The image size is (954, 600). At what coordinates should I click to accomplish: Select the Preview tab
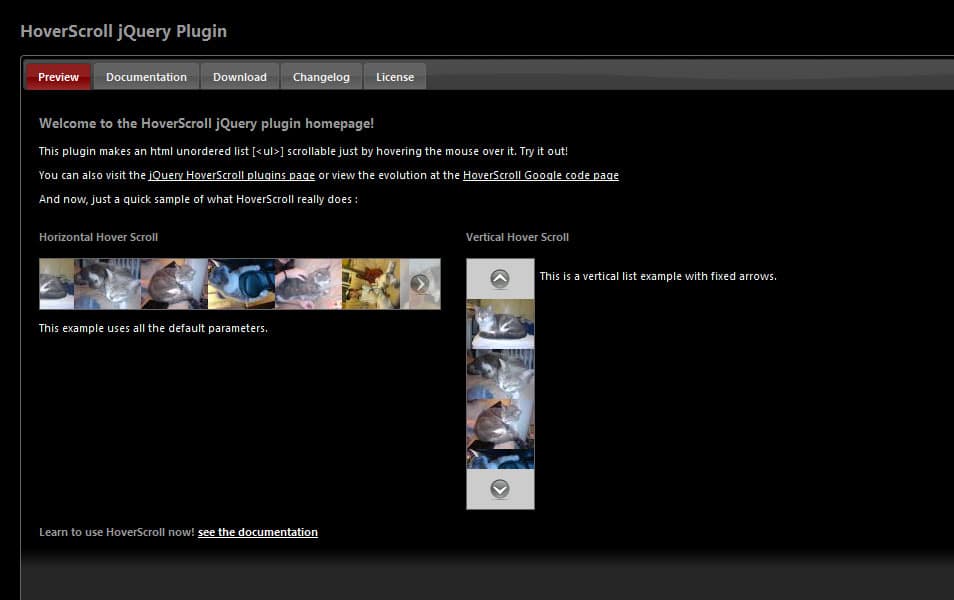(58, 76)
